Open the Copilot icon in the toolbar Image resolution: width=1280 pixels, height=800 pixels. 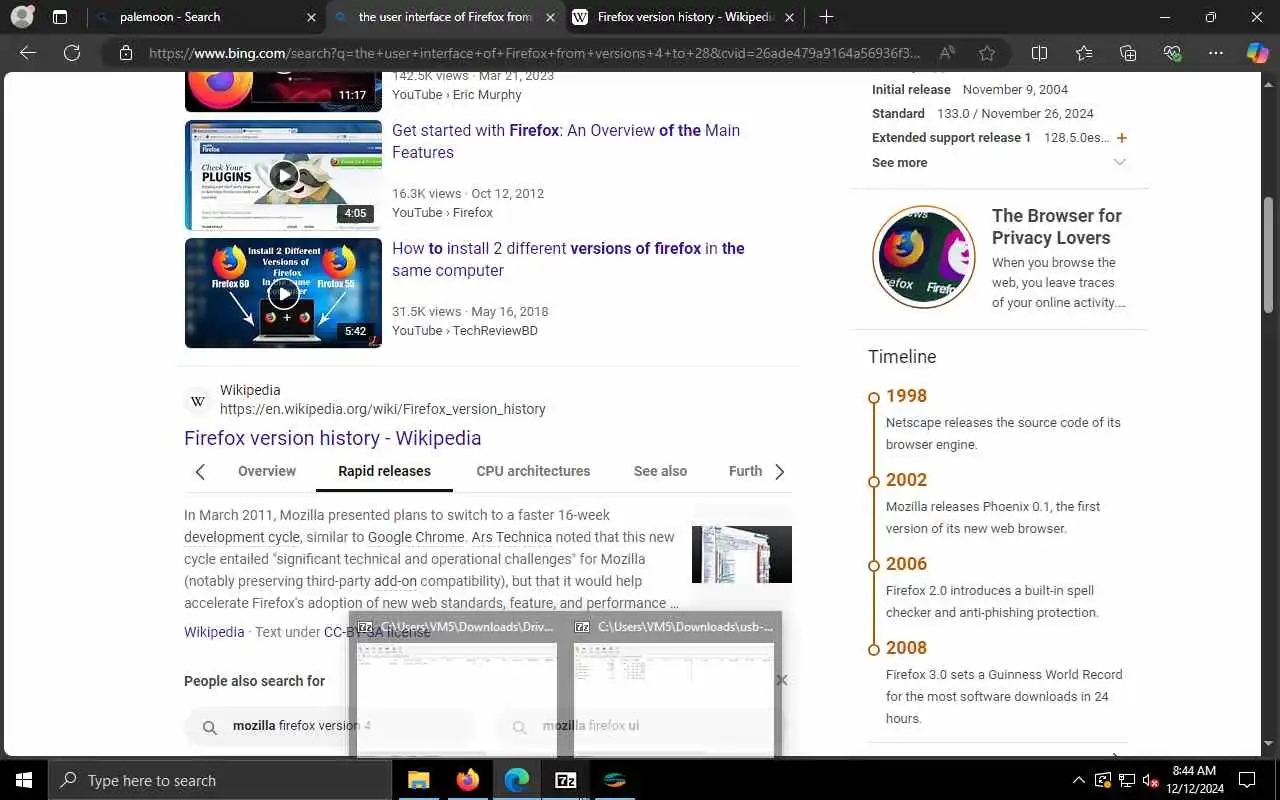(x=1257, y=53)
